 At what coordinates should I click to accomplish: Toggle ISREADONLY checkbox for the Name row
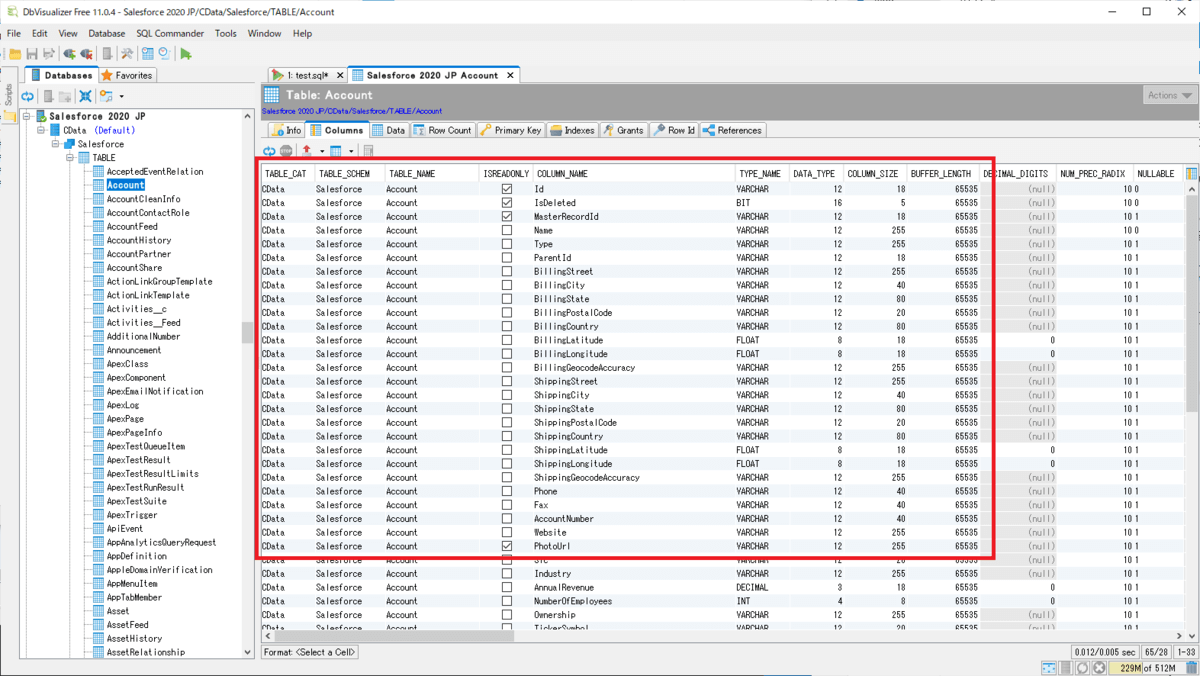(507, 230)
